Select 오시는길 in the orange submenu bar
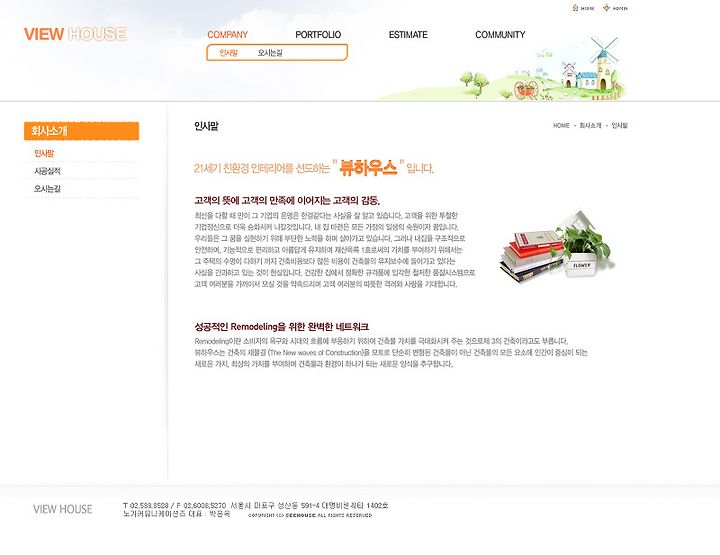Image resolution: width=720 pixels, height=555 pixels. point(270,53)
